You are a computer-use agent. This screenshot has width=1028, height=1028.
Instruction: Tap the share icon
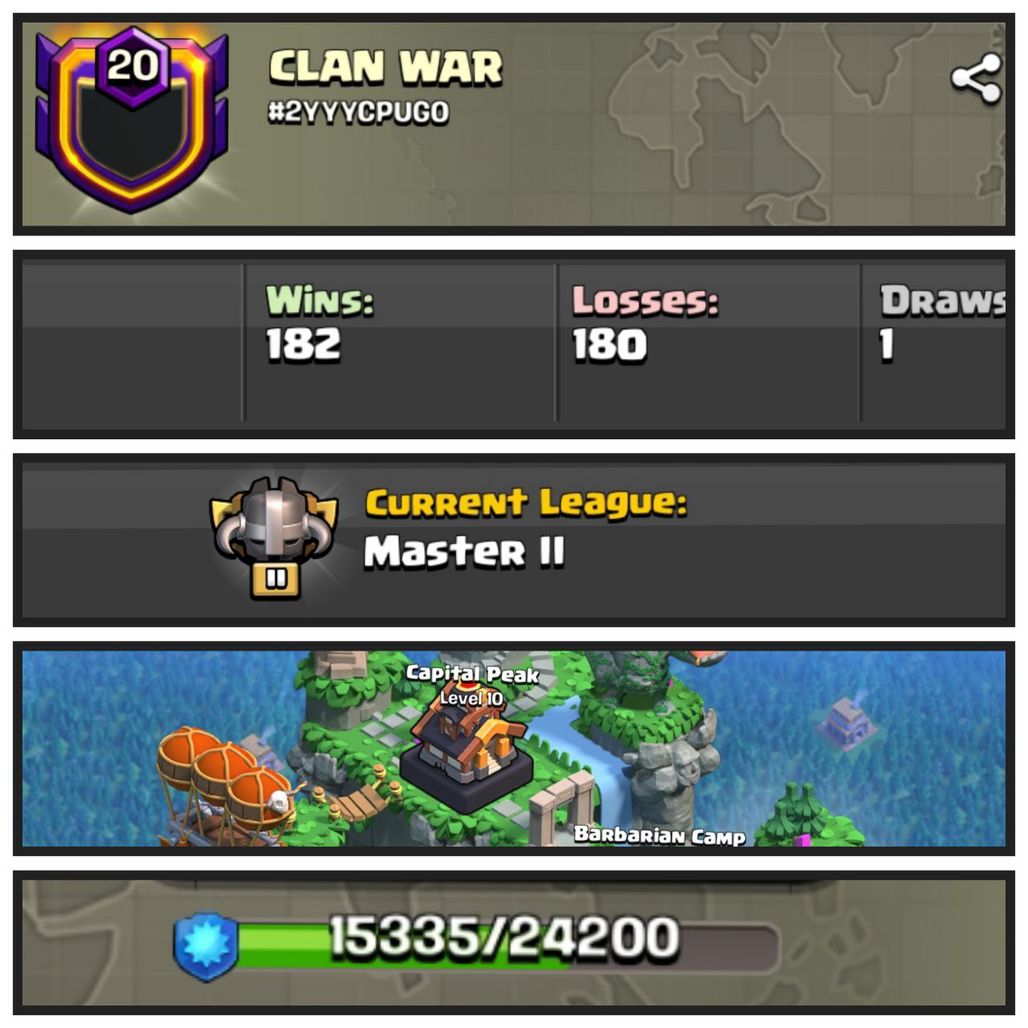977,78
